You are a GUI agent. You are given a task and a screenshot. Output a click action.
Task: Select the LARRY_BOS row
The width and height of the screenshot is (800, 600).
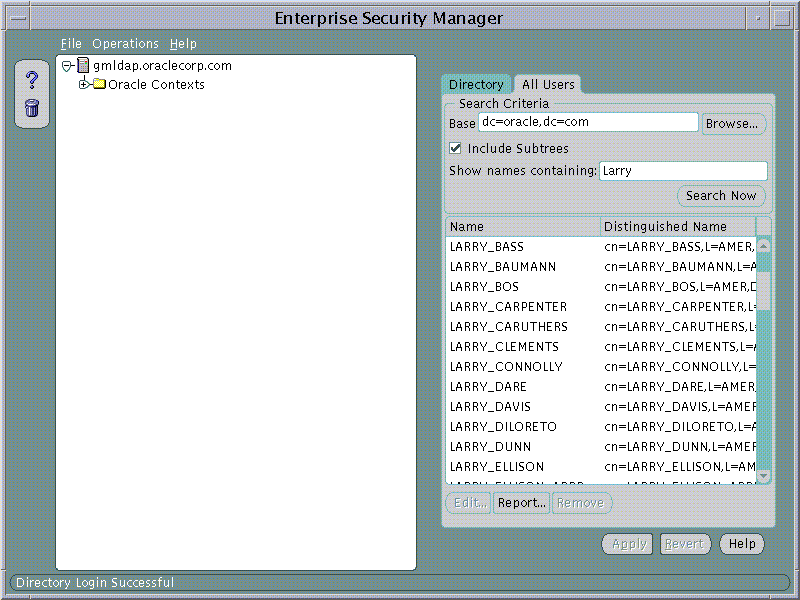pyautogui.click(x=601, y=287)
